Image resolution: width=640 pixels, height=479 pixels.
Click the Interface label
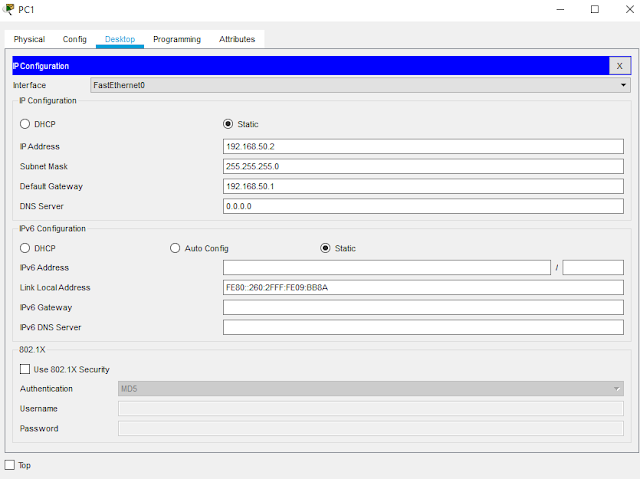click(x=29, y=85)
